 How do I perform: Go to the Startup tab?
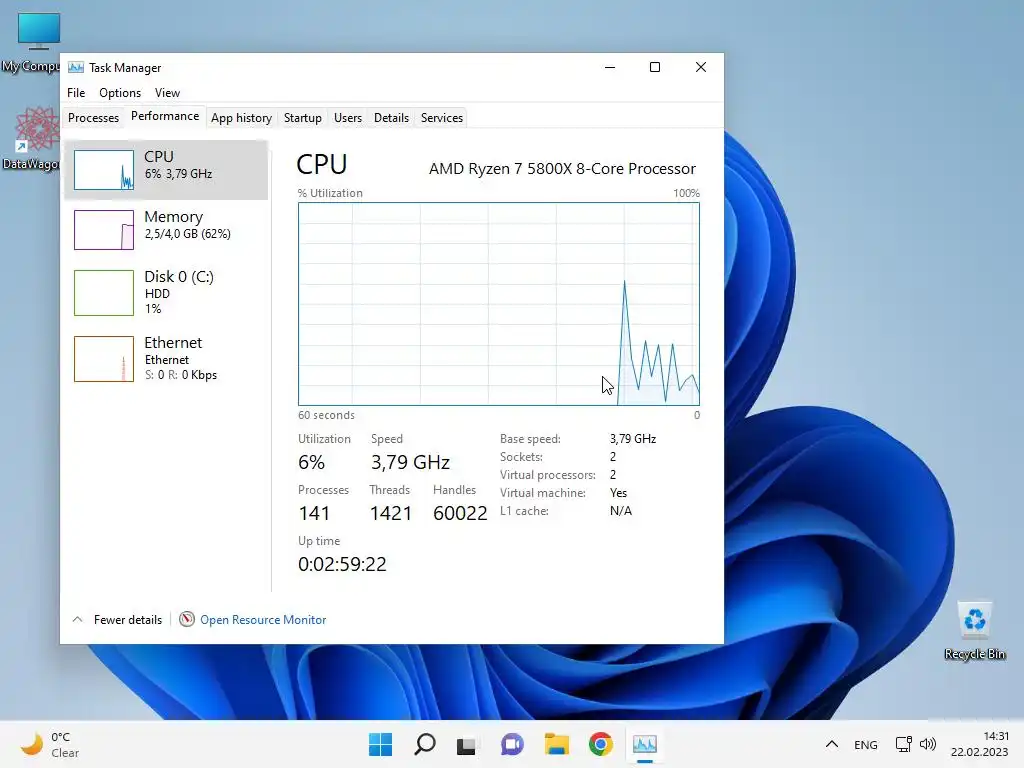(x=302, y=118)
